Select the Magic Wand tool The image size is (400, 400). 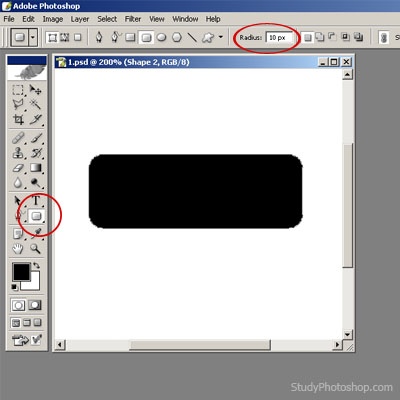[x=35, y=105]
